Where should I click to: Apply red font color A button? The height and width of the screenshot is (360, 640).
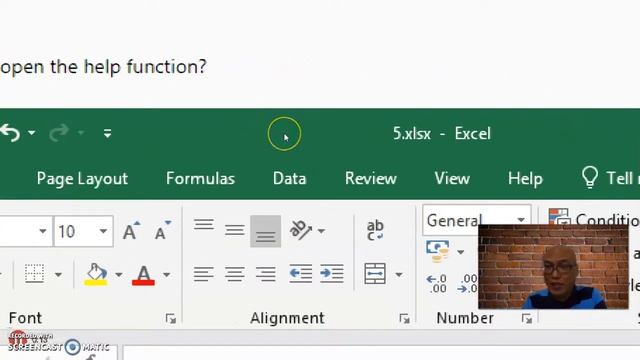click(x=143, y=275)
